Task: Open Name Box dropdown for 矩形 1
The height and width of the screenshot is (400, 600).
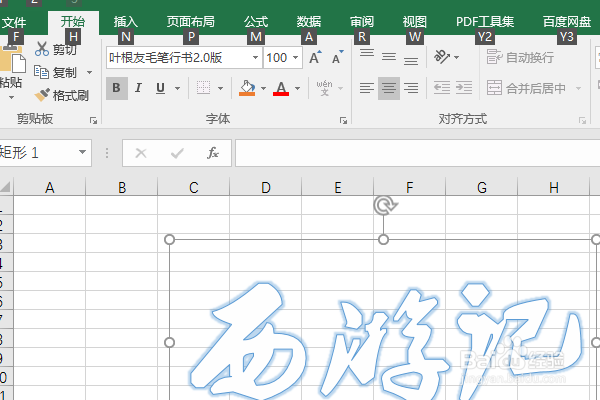Action: pos(82,152)
